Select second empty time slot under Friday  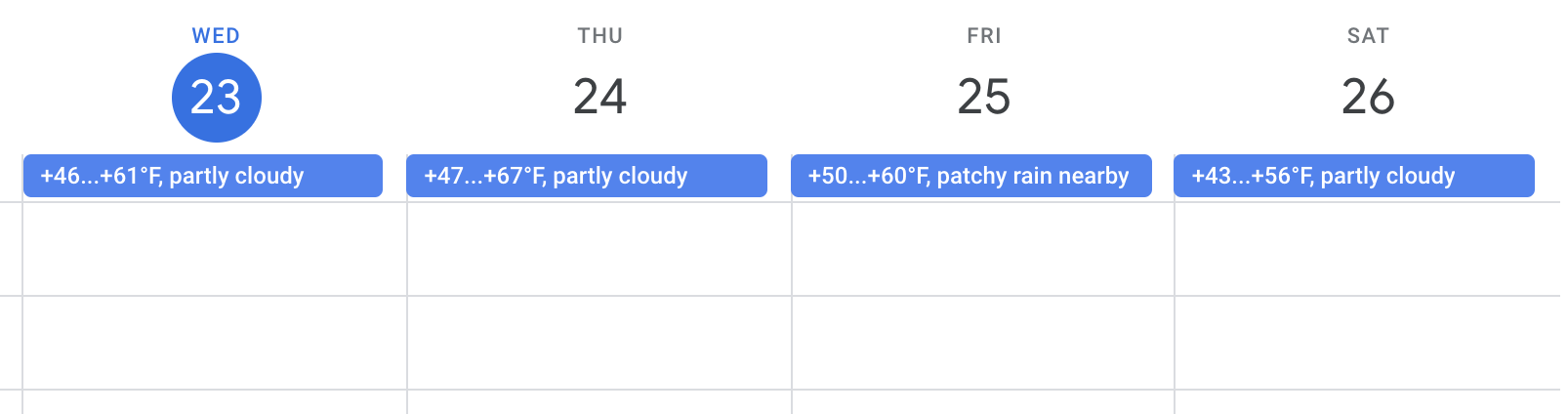tap(983, 343)
